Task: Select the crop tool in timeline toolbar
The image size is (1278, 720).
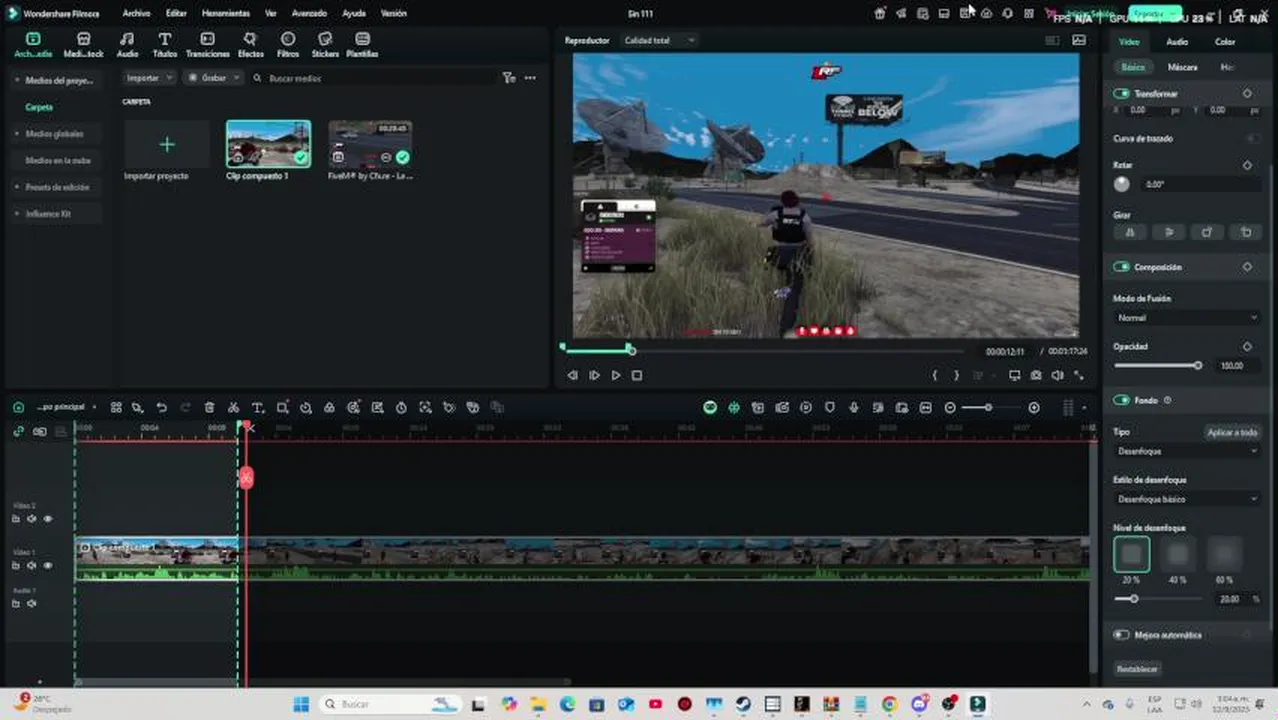Action: pos(282,407)
